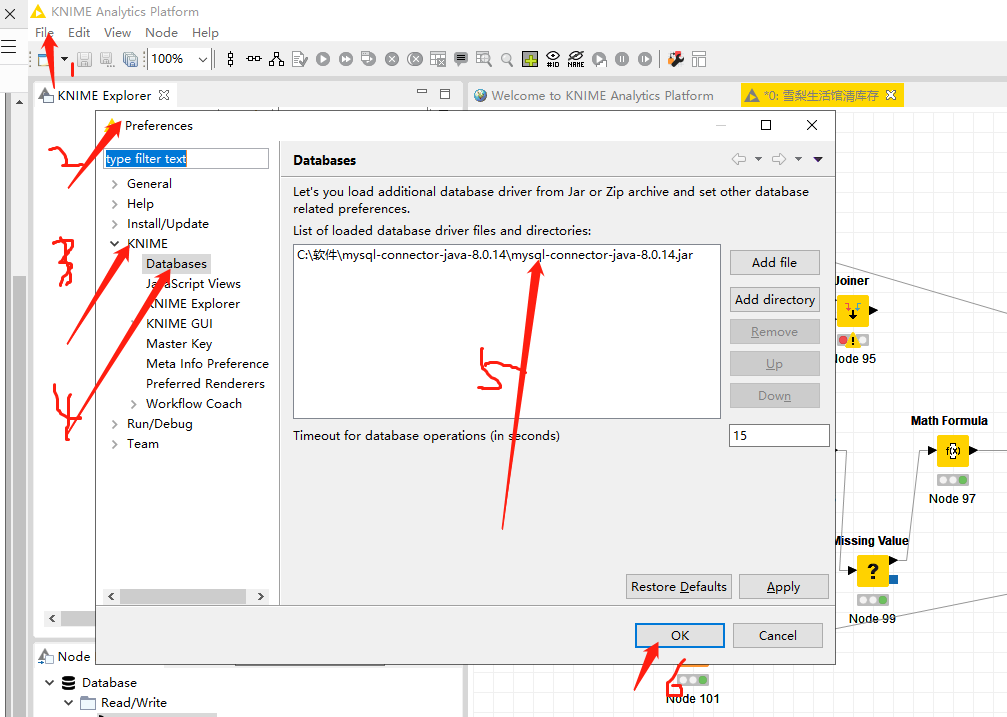This screenshot has height=717, width=1007.
Task: Open the dropdown arrow beside New icon
Action: coord(64,59)
